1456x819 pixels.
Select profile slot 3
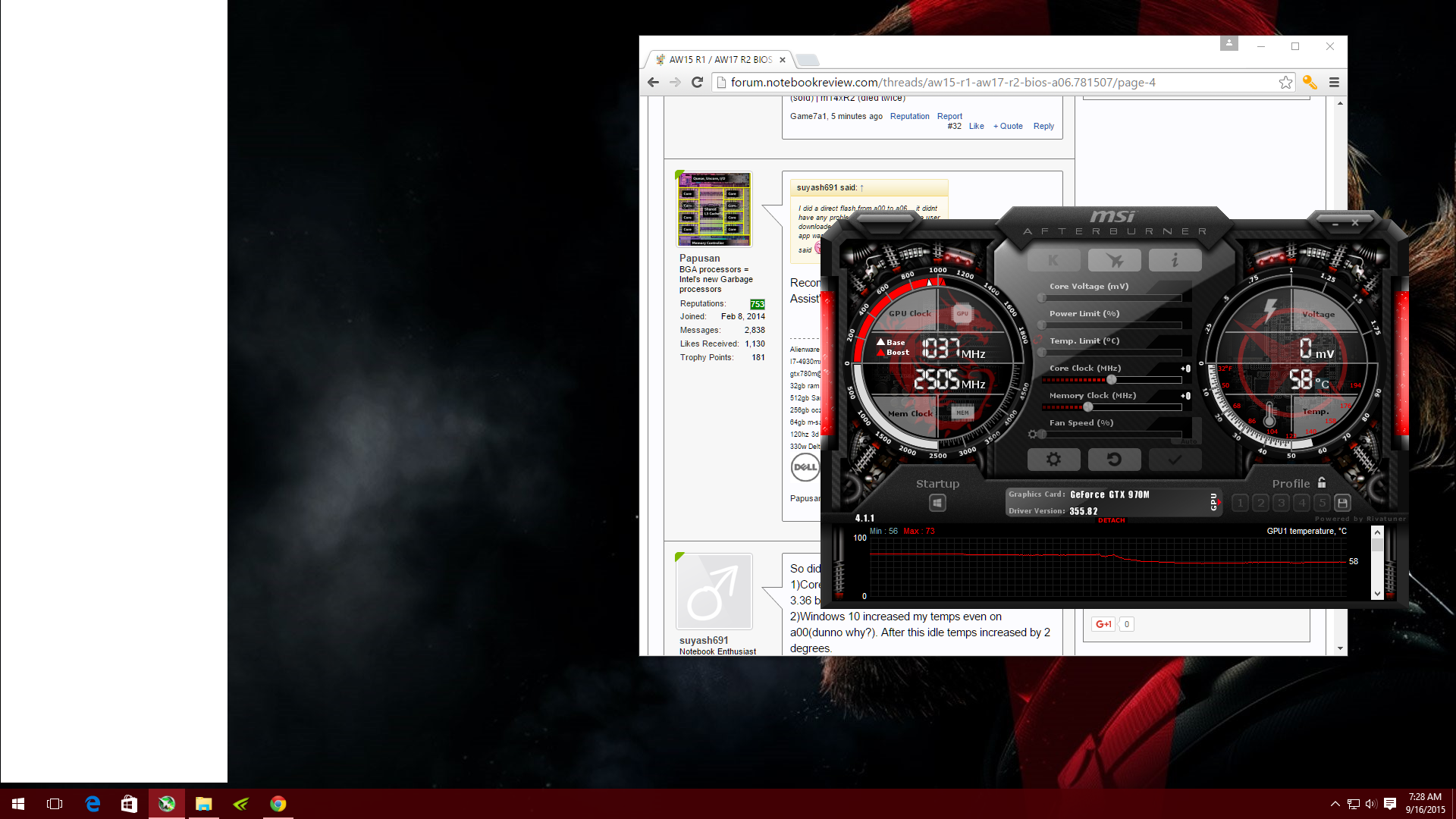(1281, 502)
